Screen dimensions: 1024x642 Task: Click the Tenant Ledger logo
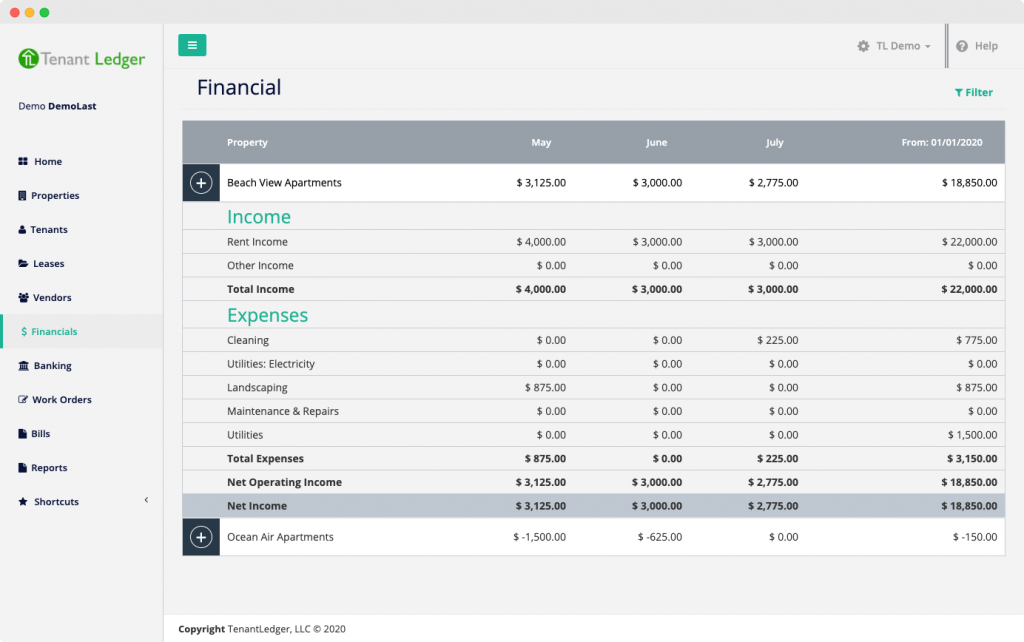pyautogui.click(x=80, y=59)
